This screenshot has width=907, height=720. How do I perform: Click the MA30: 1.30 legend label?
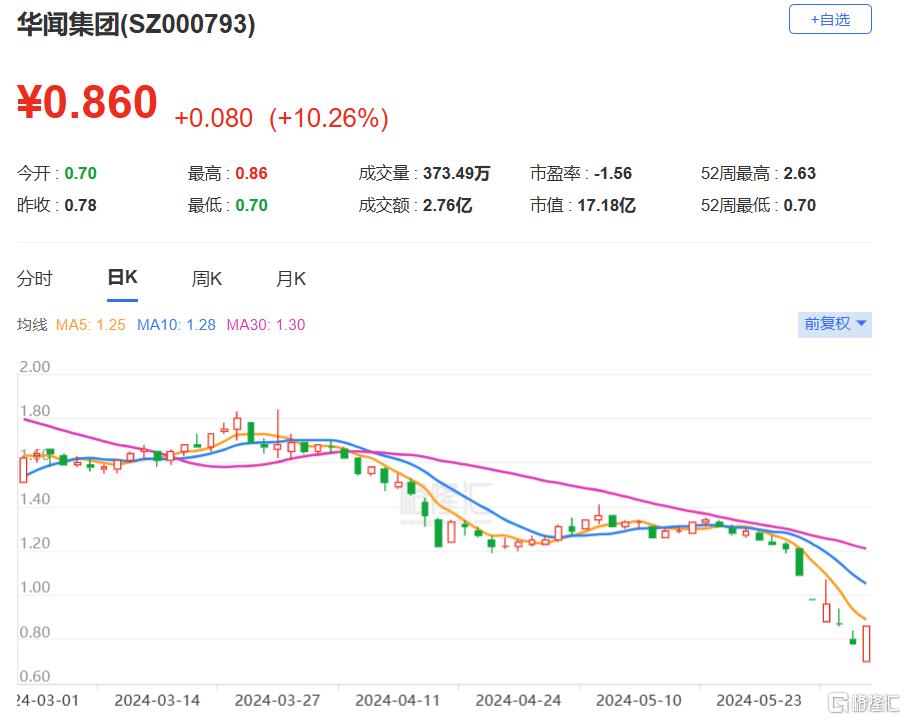(x=266, y=325)
